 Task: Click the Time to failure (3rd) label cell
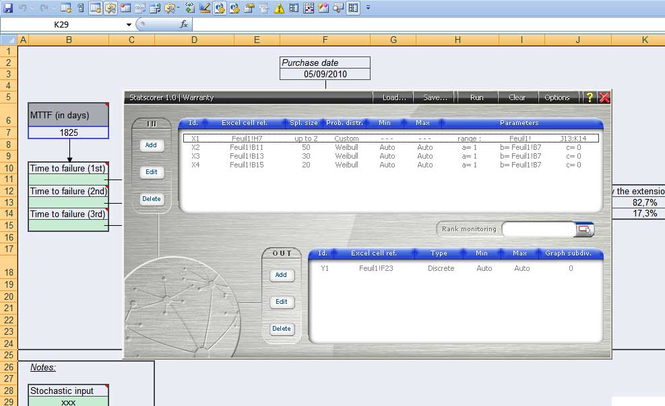(x=68, y=214)
